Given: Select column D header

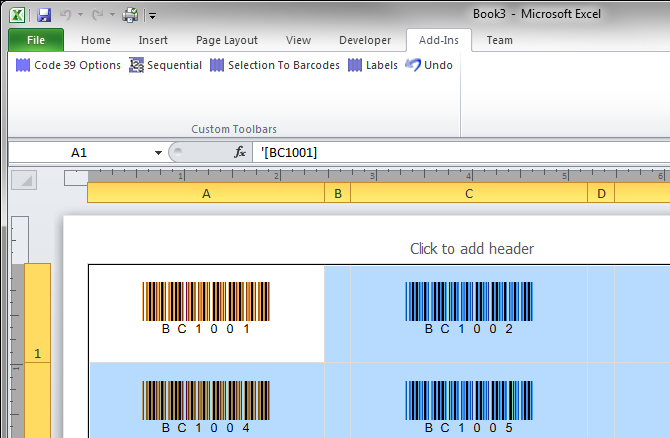Looking at the screenshot, I should [601, 194].
